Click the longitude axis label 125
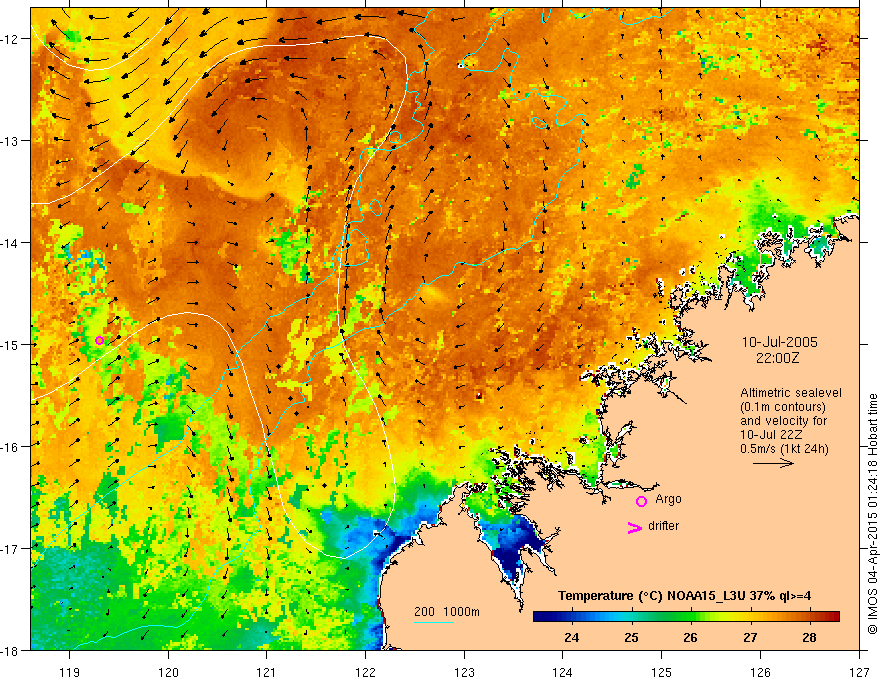 click(x=662, y=672)
